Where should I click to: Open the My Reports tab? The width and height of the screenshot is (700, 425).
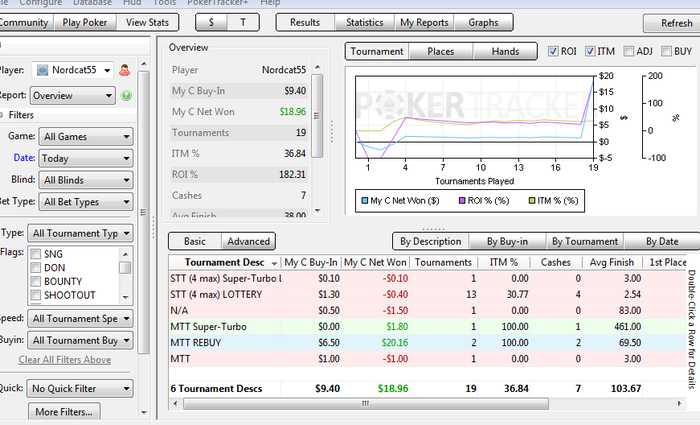(424, 22)
